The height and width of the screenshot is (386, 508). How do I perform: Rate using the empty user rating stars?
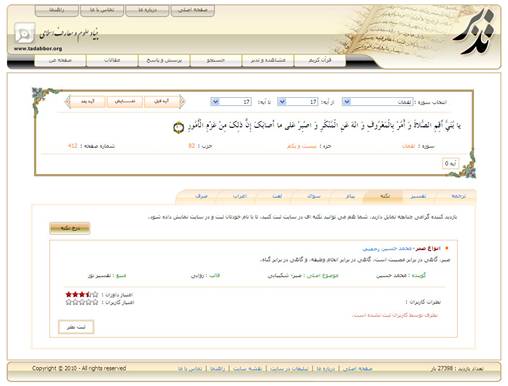point(82,302)
